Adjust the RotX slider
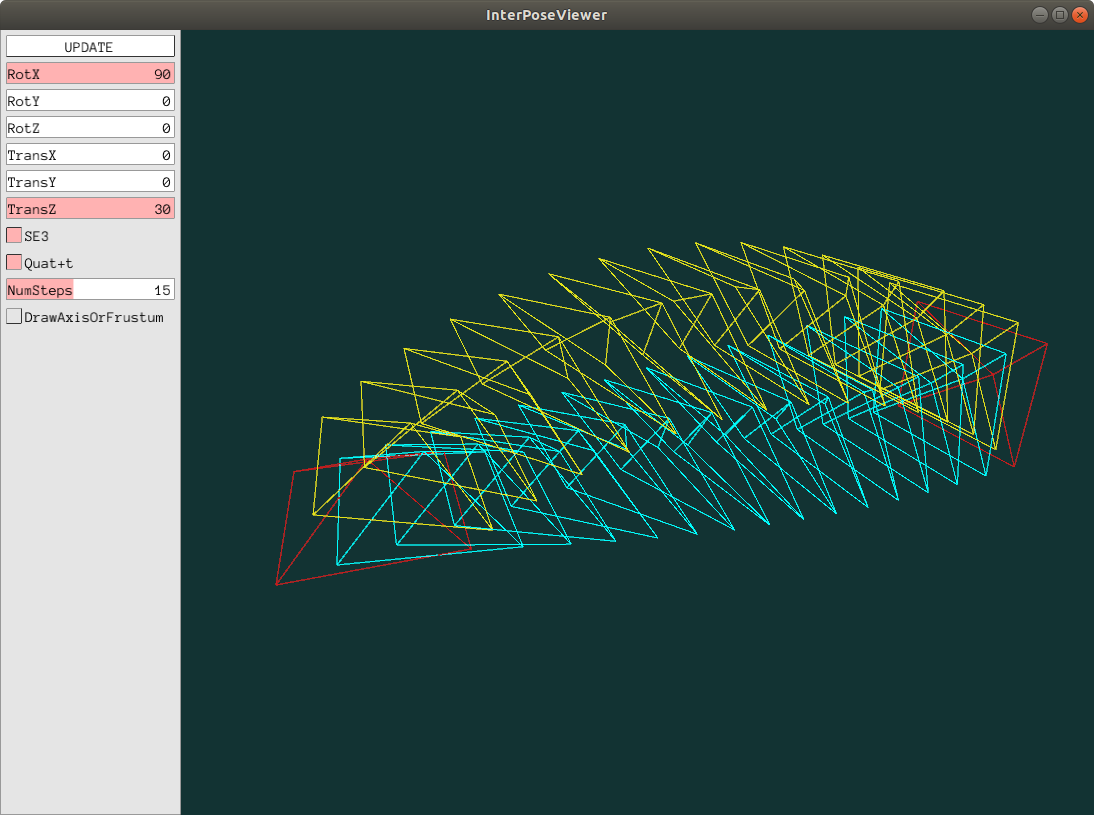 (x=90, y=74)
